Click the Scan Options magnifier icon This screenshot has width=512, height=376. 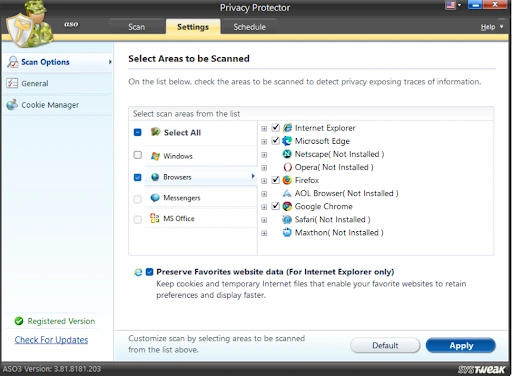pyautogui.click(x=12, y=62)
